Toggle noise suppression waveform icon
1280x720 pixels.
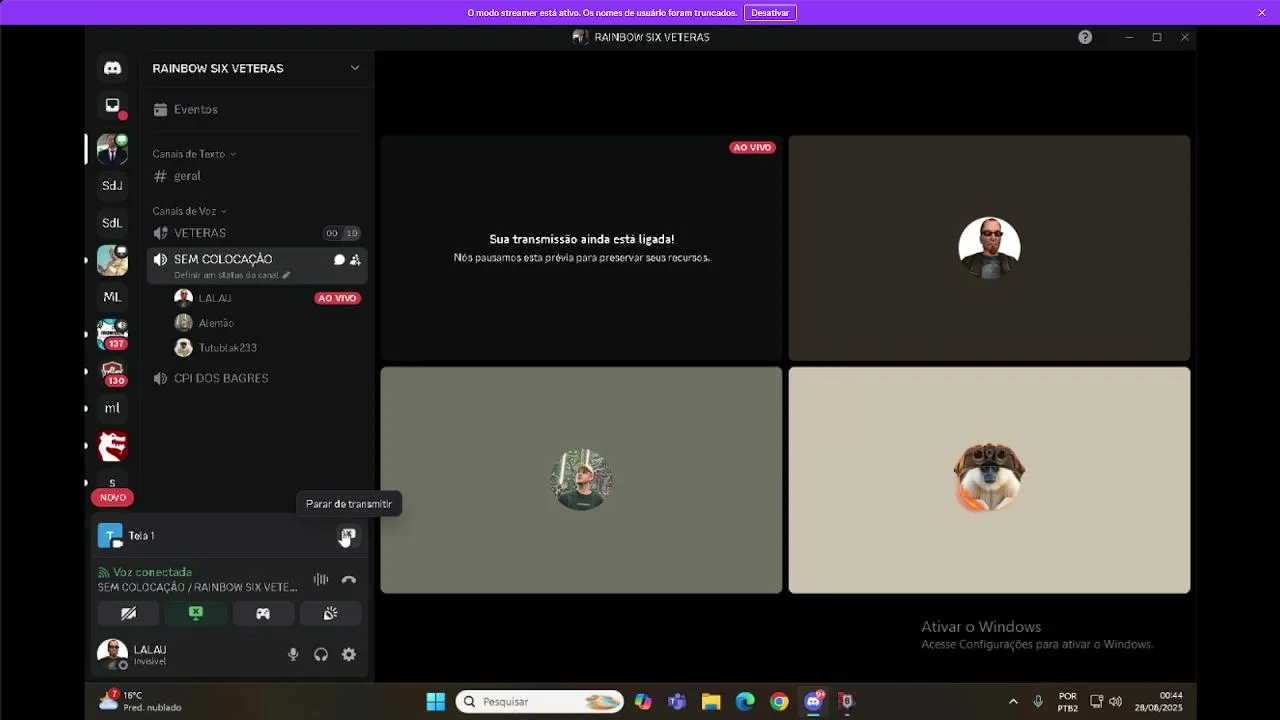[321, 579]
